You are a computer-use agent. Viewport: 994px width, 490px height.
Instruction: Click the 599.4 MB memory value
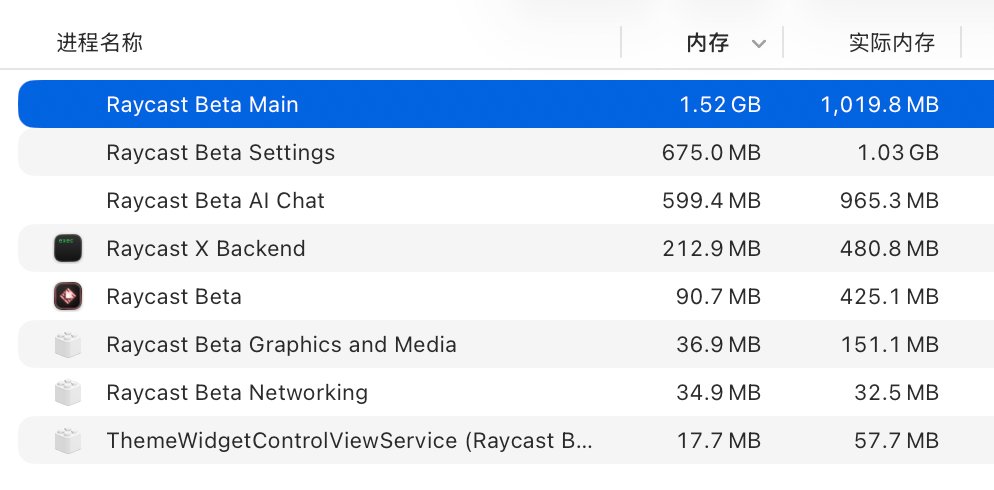click(x=711, y=201)
